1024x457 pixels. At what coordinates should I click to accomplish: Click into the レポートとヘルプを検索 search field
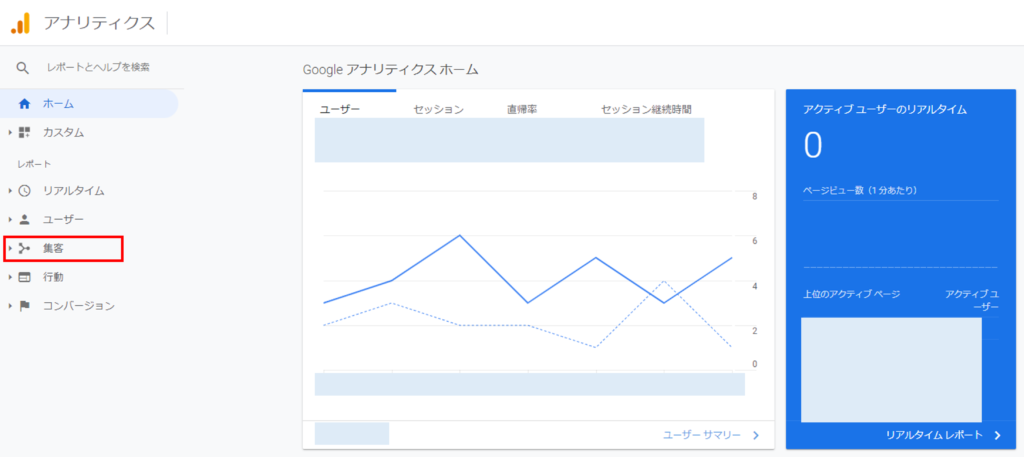click(x=98, y=67)
